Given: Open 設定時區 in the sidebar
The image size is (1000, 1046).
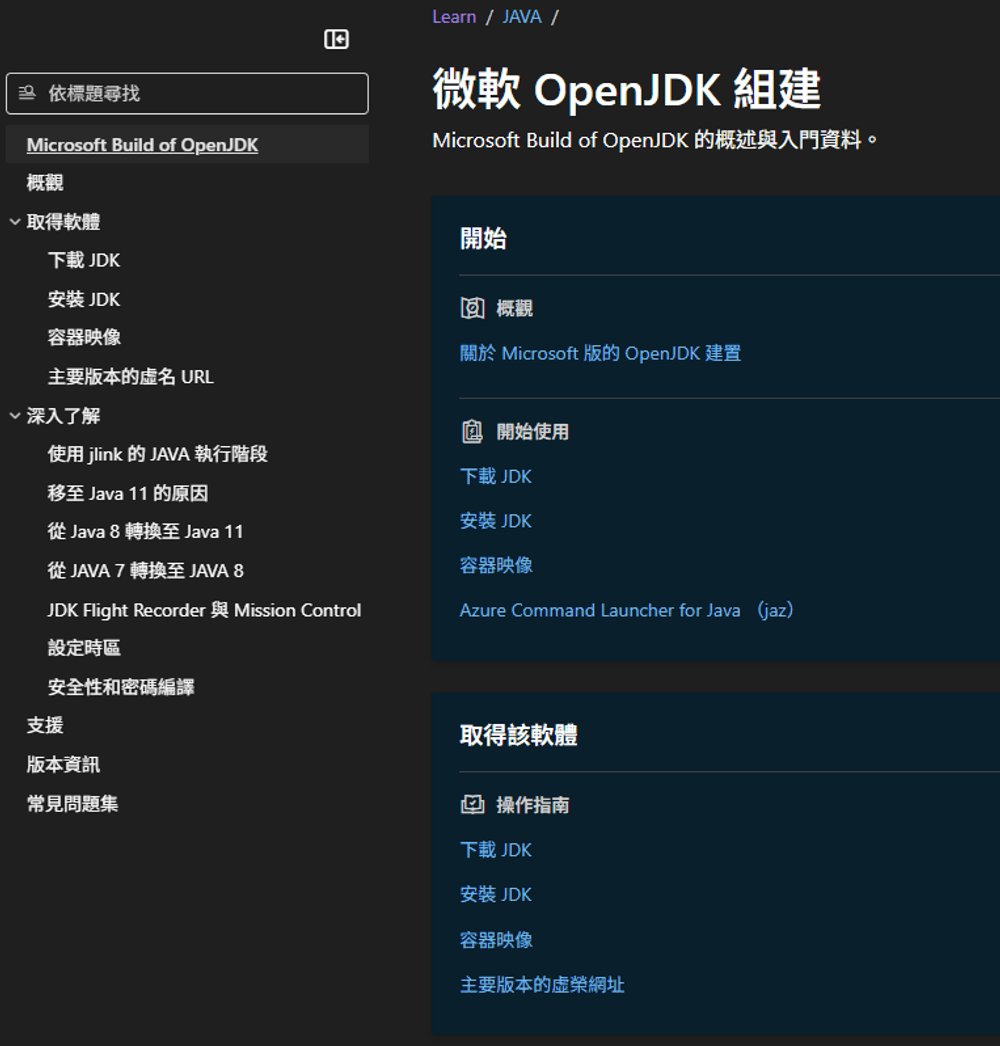Looking at the screenshot, I should 84,648.
